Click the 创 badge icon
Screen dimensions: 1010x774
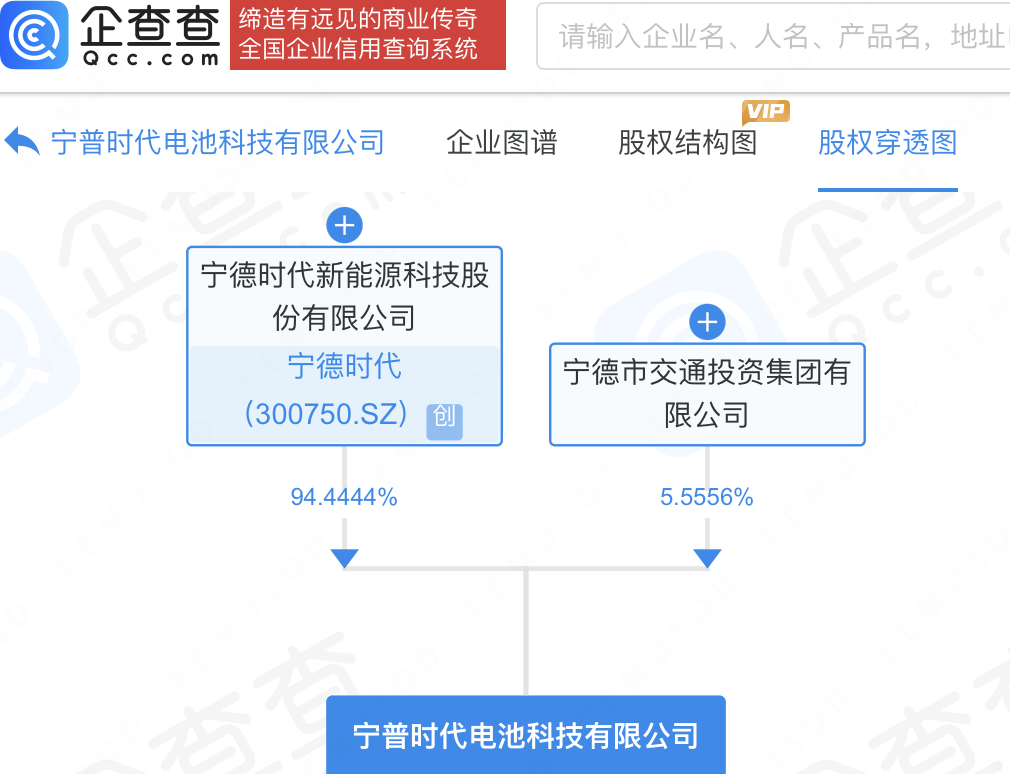444,421
